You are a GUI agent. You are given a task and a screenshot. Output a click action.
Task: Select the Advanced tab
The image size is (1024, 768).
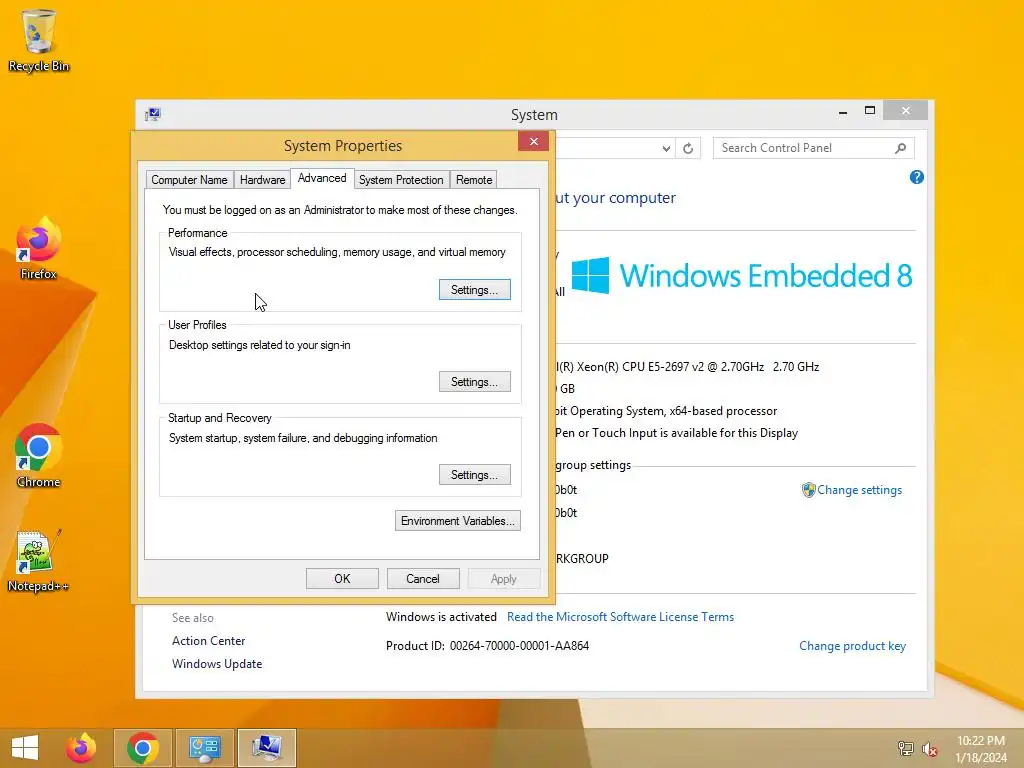pyautogui.click(x=322, y=178)
